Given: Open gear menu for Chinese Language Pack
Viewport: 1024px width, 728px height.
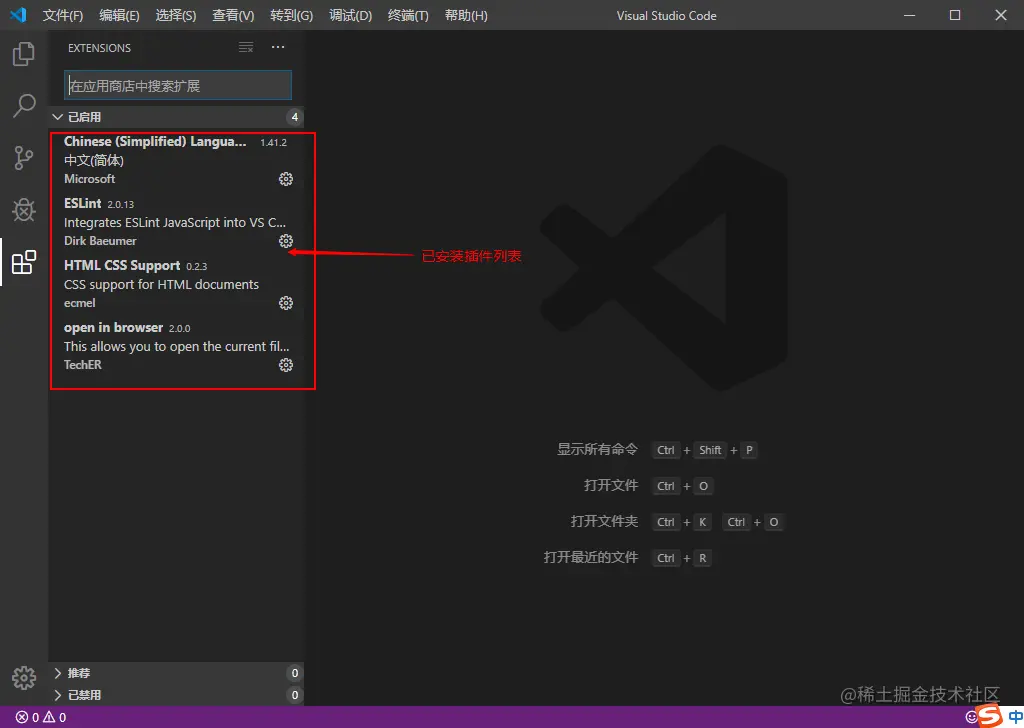Looking at the screenshot, I should pos(286,179).
